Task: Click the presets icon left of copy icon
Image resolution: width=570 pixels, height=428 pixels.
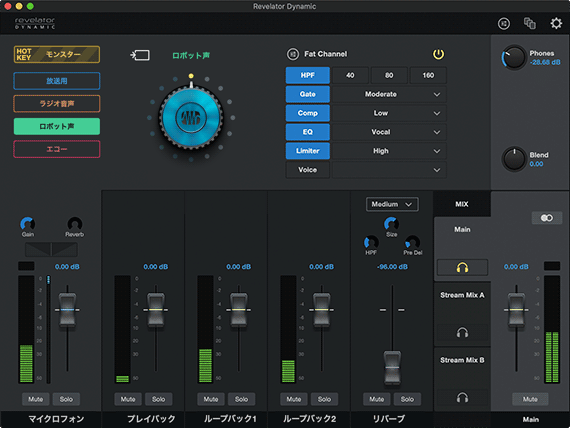Action: (504, 24)
